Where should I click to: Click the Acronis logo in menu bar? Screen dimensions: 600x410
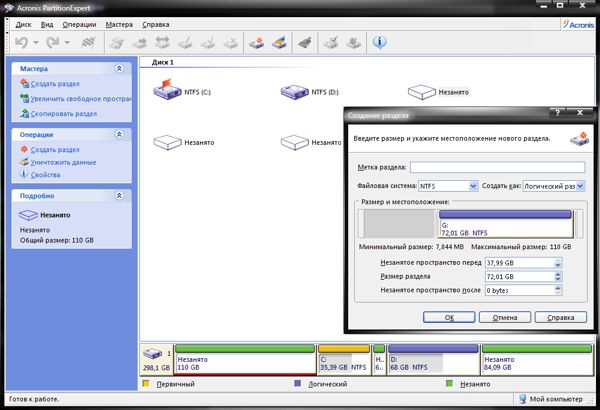pos(578,25)
